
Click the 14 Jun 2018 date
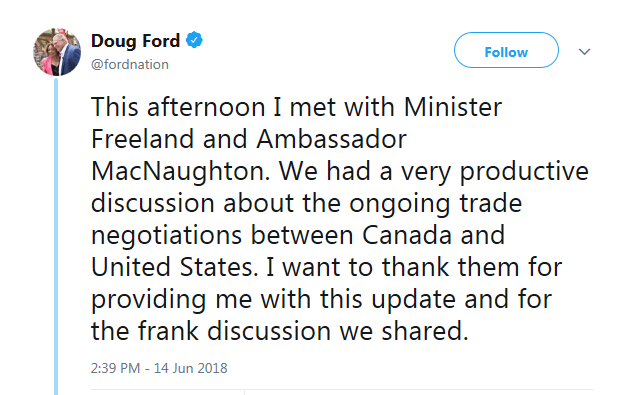click(x=190, y=368)
